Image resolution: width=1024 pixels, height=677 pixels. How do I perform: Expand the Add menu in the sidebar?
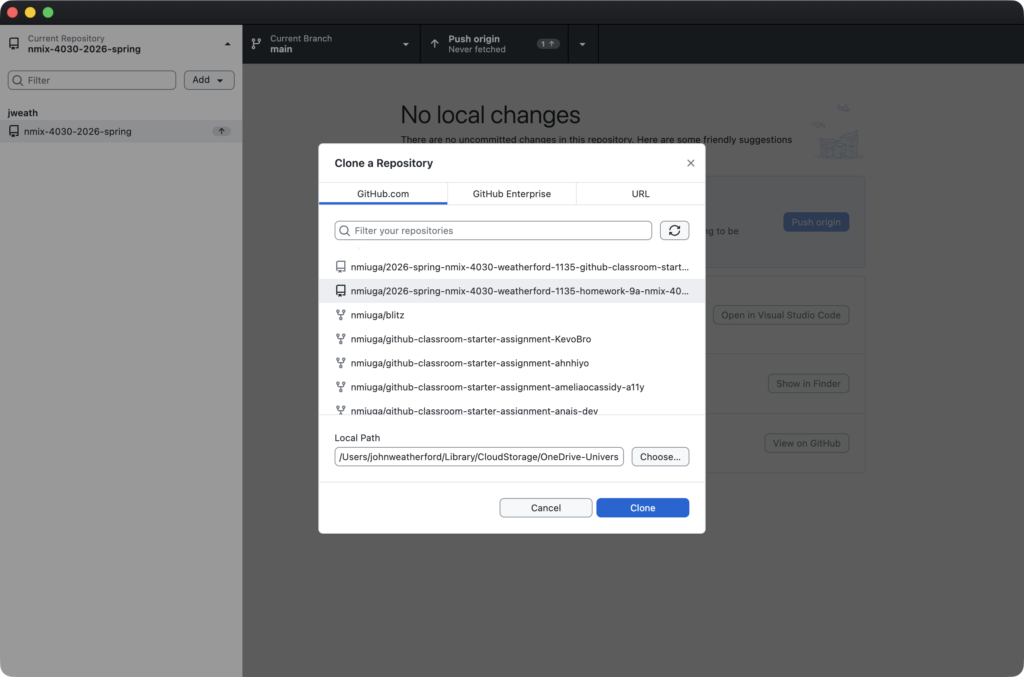(x=208, y=79)
